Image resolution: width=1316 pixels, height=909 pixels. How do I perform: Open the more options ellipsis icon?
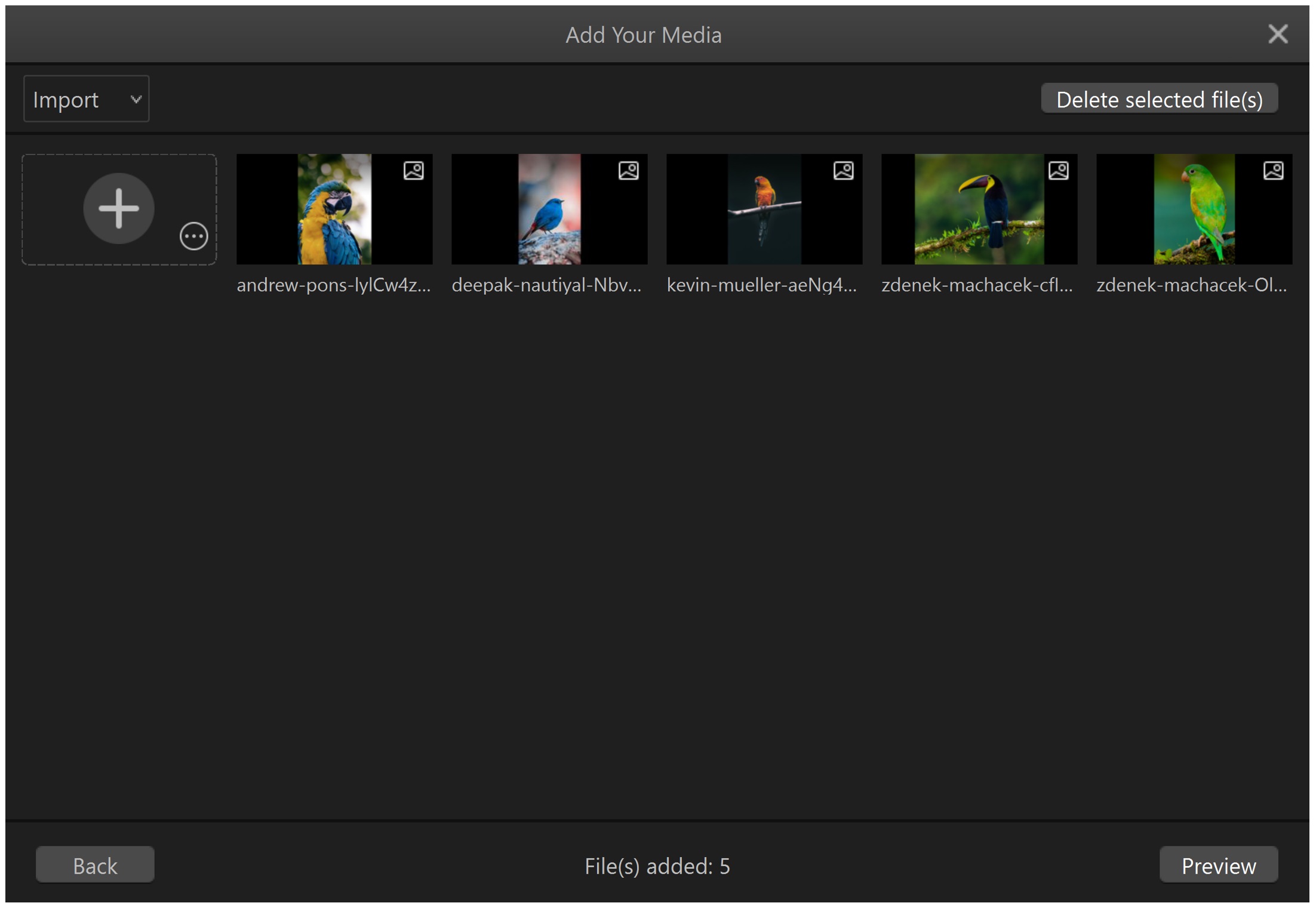[193, 236]
